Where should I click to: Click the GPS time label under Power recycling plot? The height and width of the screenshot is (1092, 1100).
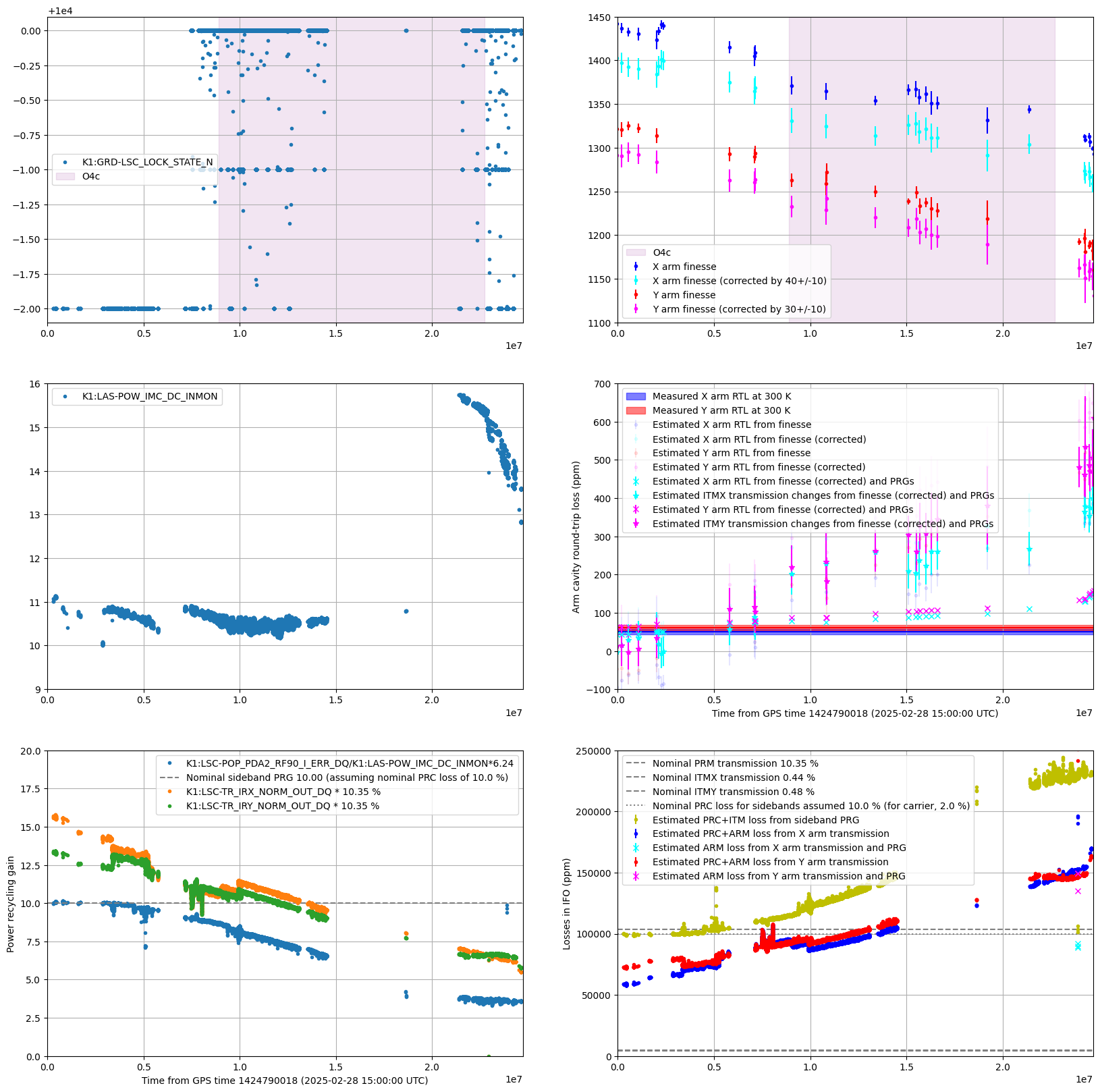point(285,1080)
